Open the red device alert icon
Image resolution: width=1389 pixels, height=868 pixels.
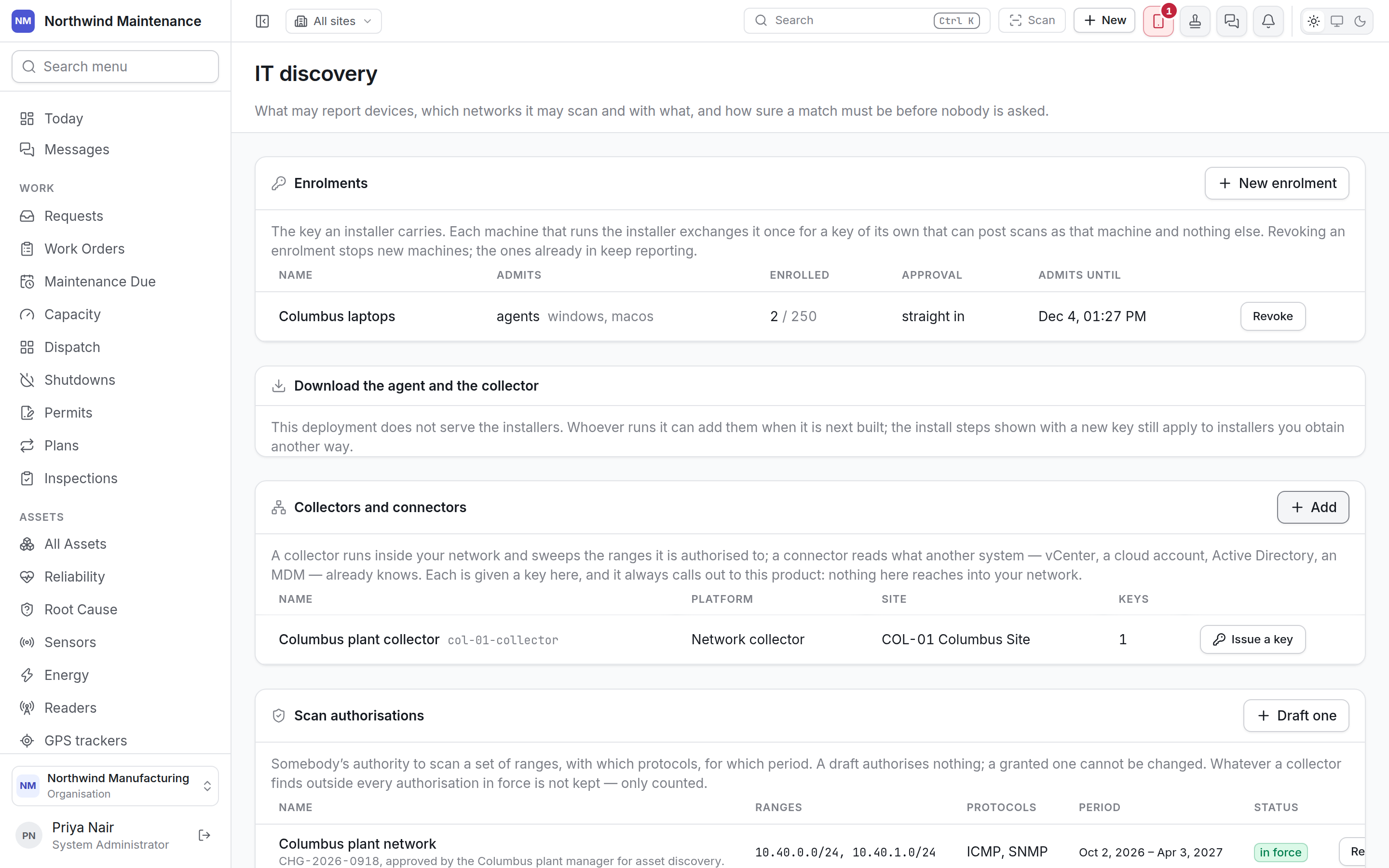point(1158,21)
